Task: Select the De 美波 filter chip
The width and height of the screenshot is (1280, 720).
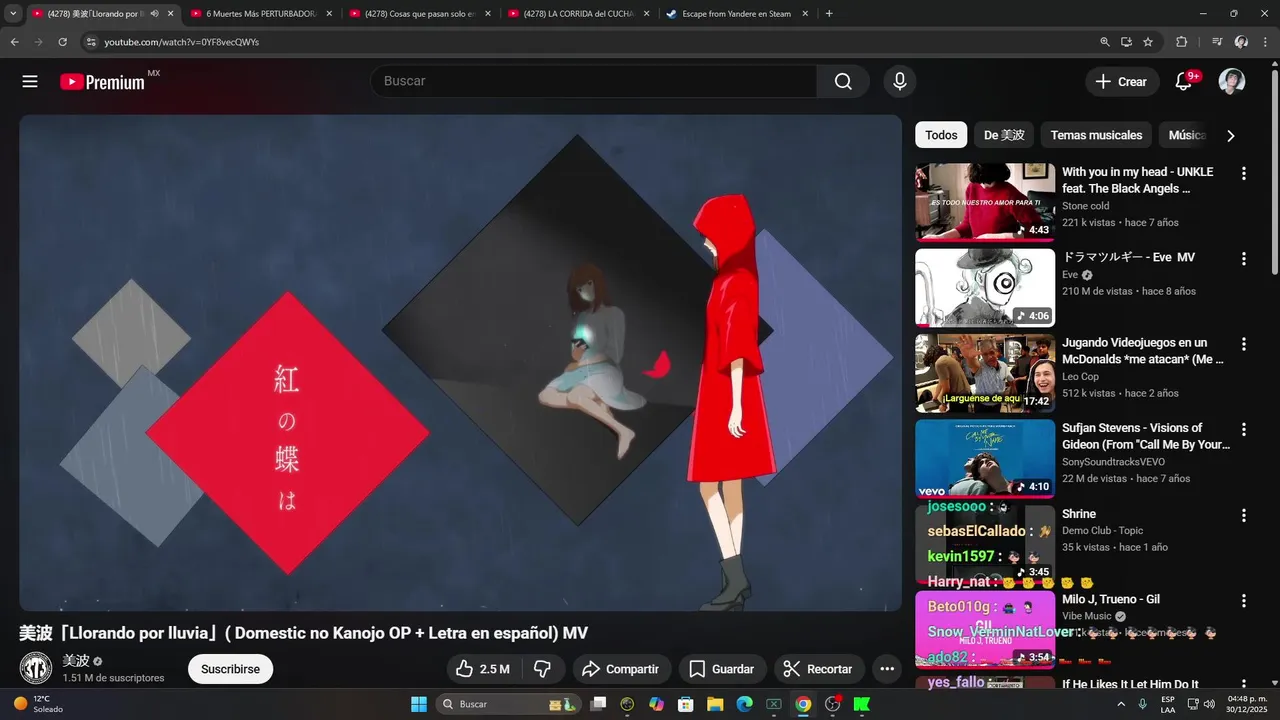Action: (x=1004, y=135)
